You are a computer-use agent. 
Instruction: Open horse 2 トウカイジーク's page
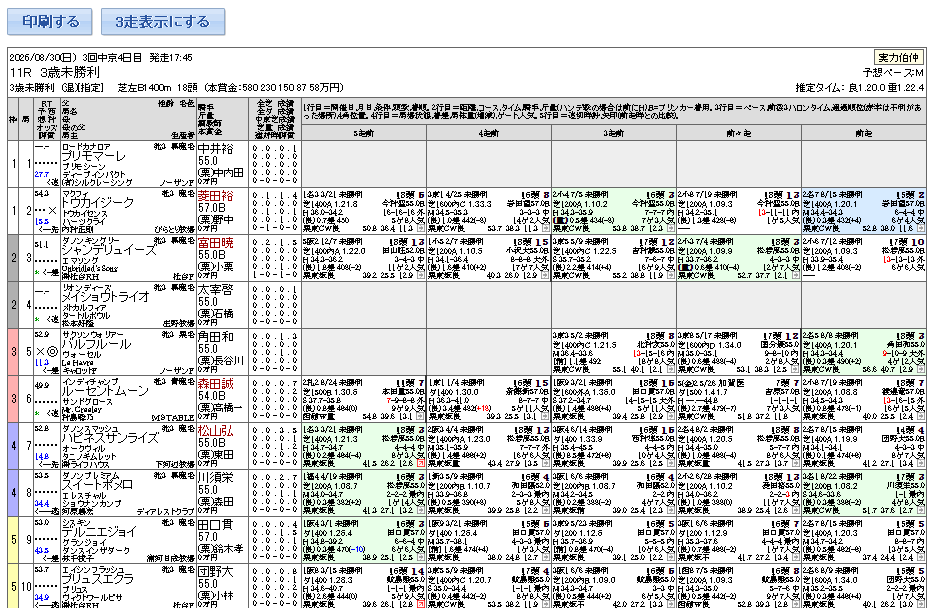(x=98, y=203)
